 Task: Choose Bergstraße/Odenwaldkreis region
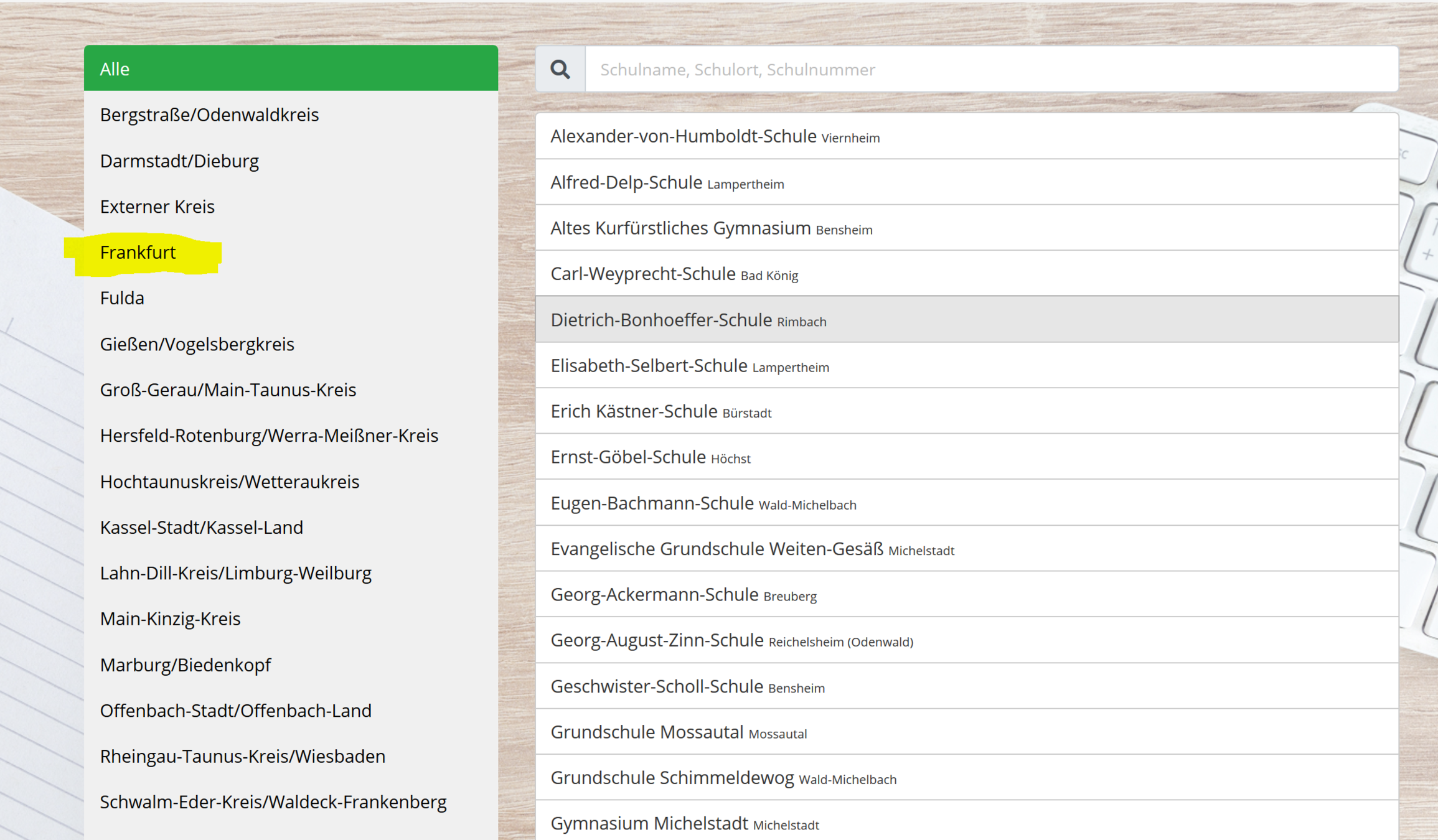tap(209, 115)
